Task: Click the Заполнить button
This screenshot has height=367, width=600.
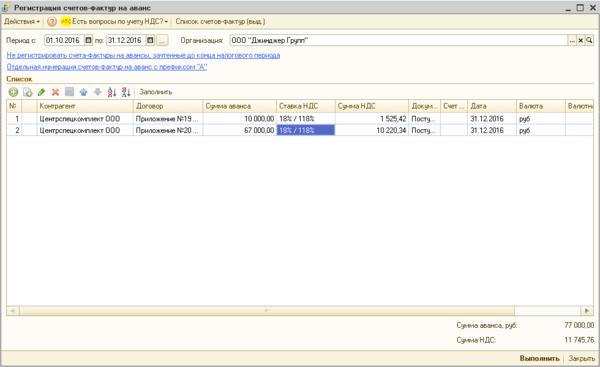Action: 156,92
